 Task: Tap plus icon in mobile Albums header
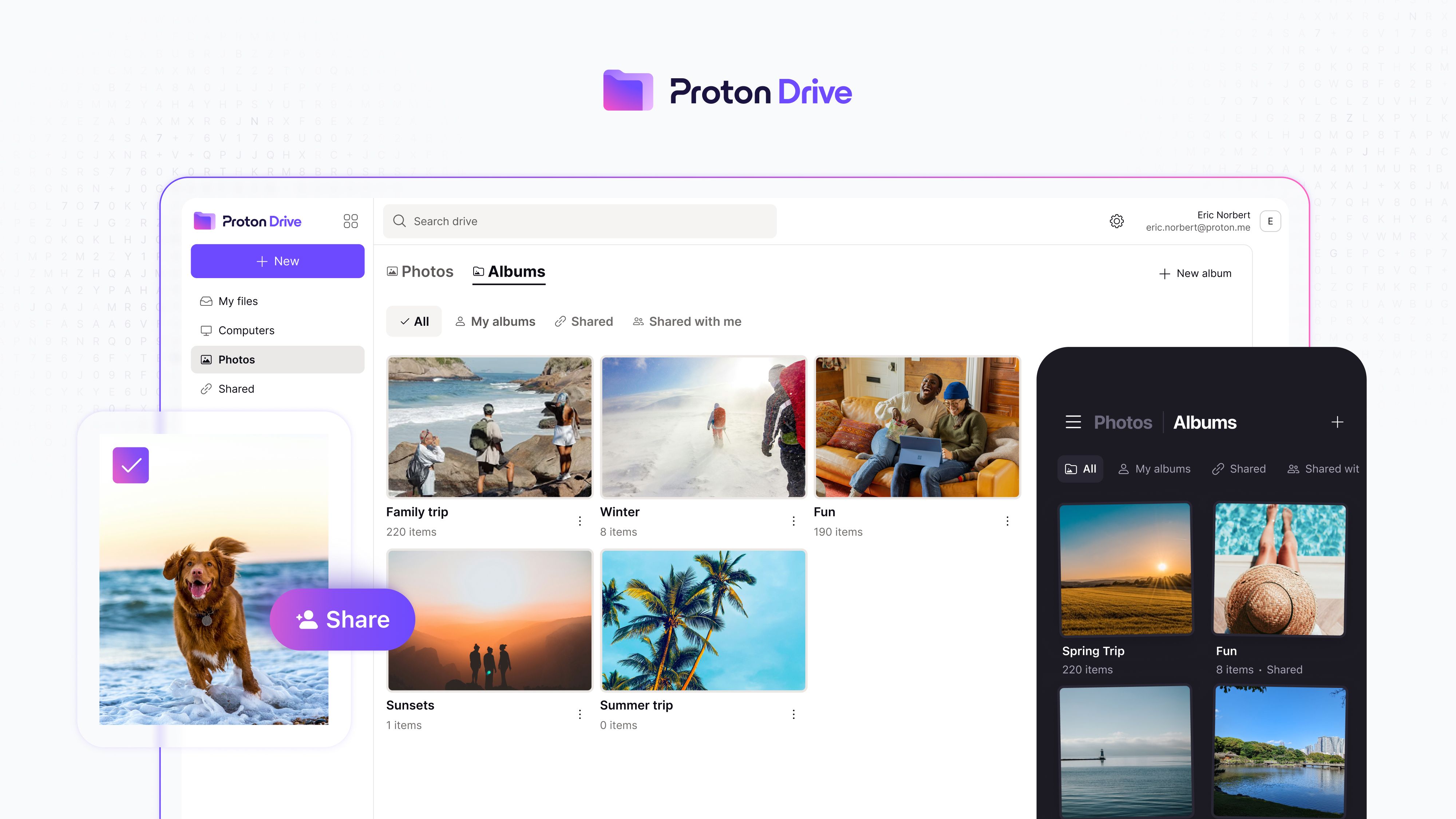coord(1337,422)
